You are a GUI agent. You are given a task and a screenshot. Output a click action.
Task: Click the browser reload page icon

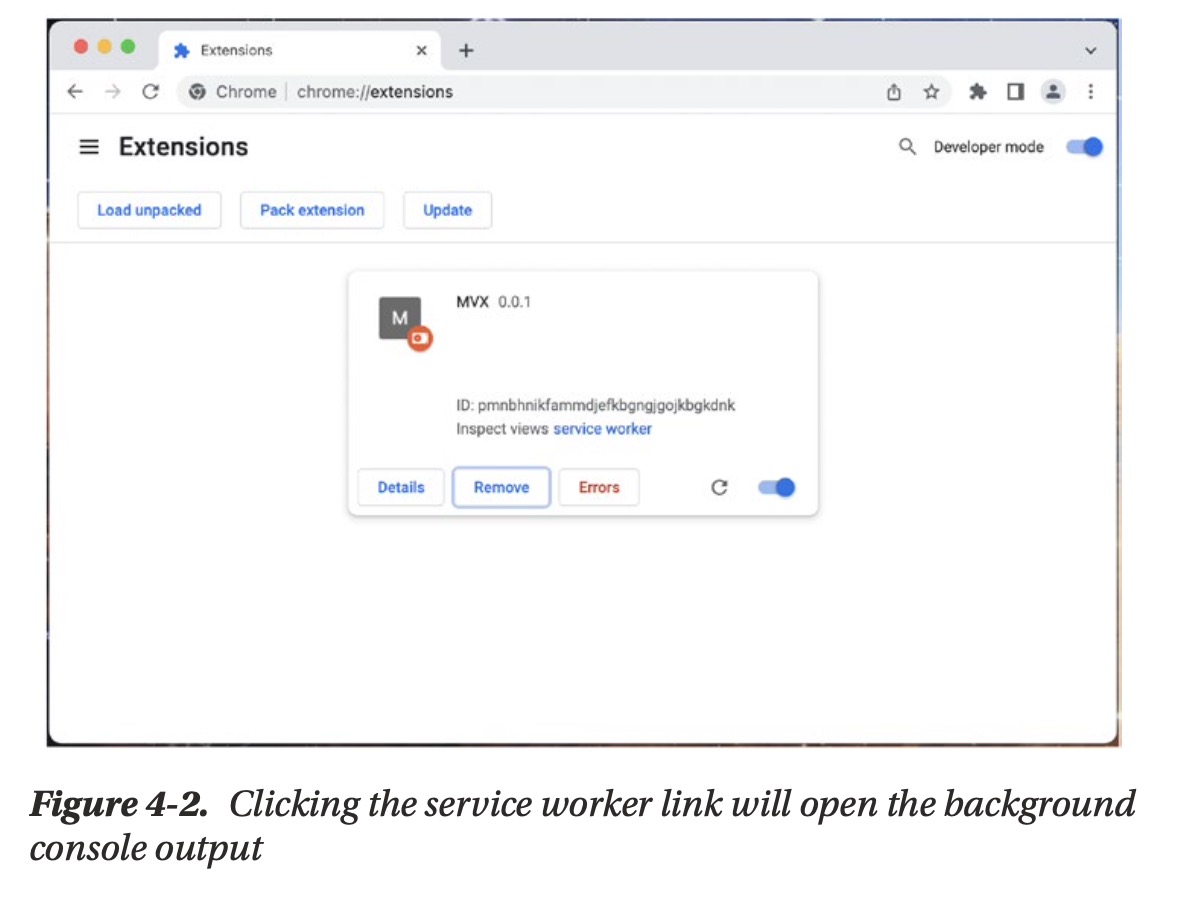click(151, 92)
